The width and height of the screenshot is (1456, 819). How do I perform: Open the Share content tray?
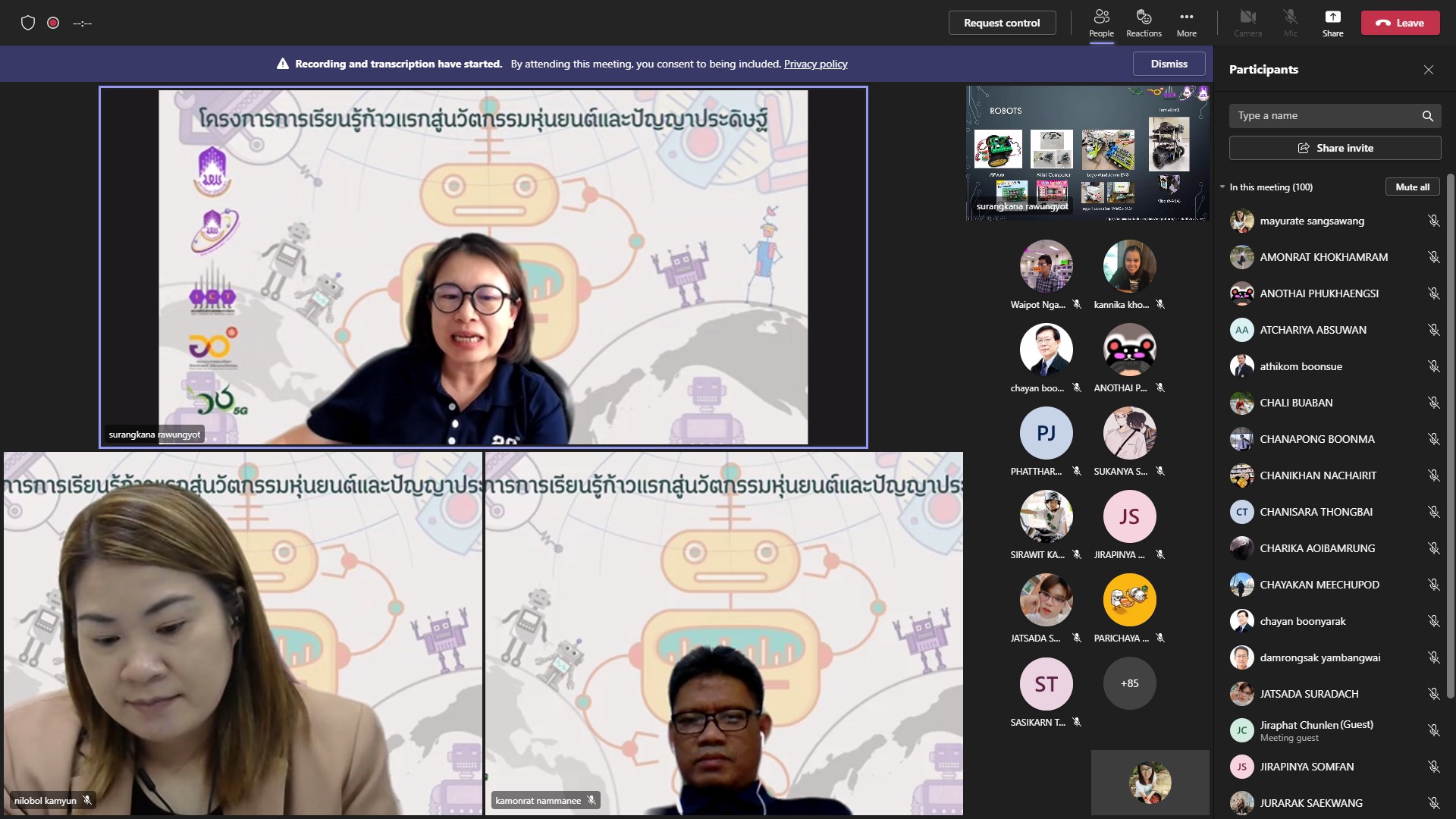point(1332,23)
